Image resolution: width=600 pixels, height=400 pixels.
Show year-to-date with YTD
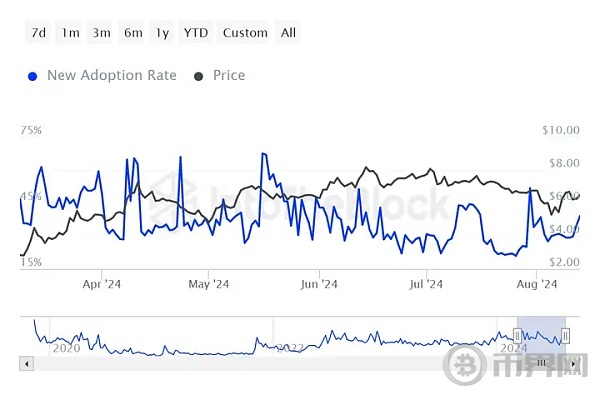(x=196, y=33)
